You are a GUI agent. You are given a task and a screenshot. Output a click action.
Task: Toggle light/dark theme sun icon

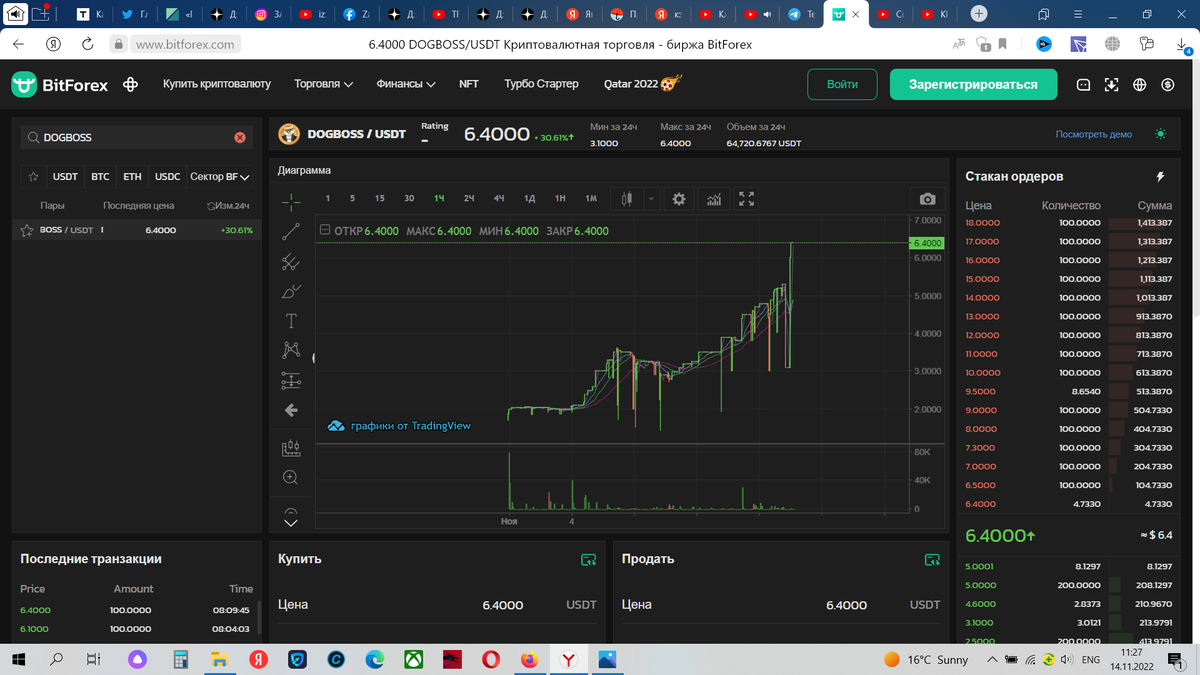point(1160,134)
